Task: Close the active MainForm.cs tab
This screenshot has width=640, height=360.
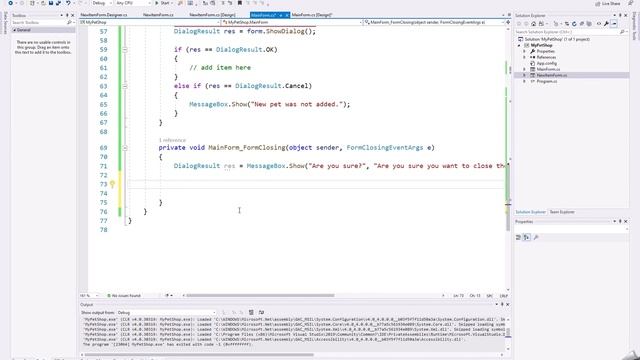Action: 287,15
